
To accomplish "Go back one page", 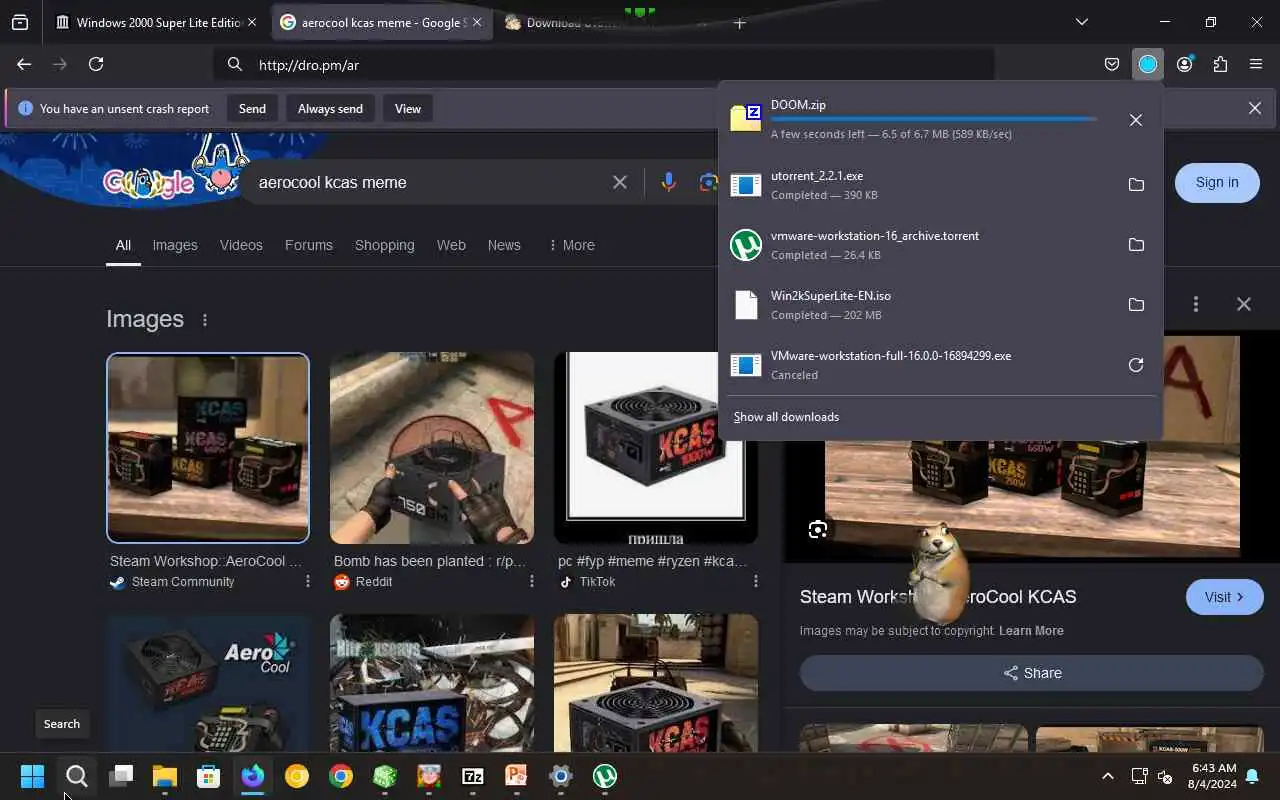I will point(24,64).
